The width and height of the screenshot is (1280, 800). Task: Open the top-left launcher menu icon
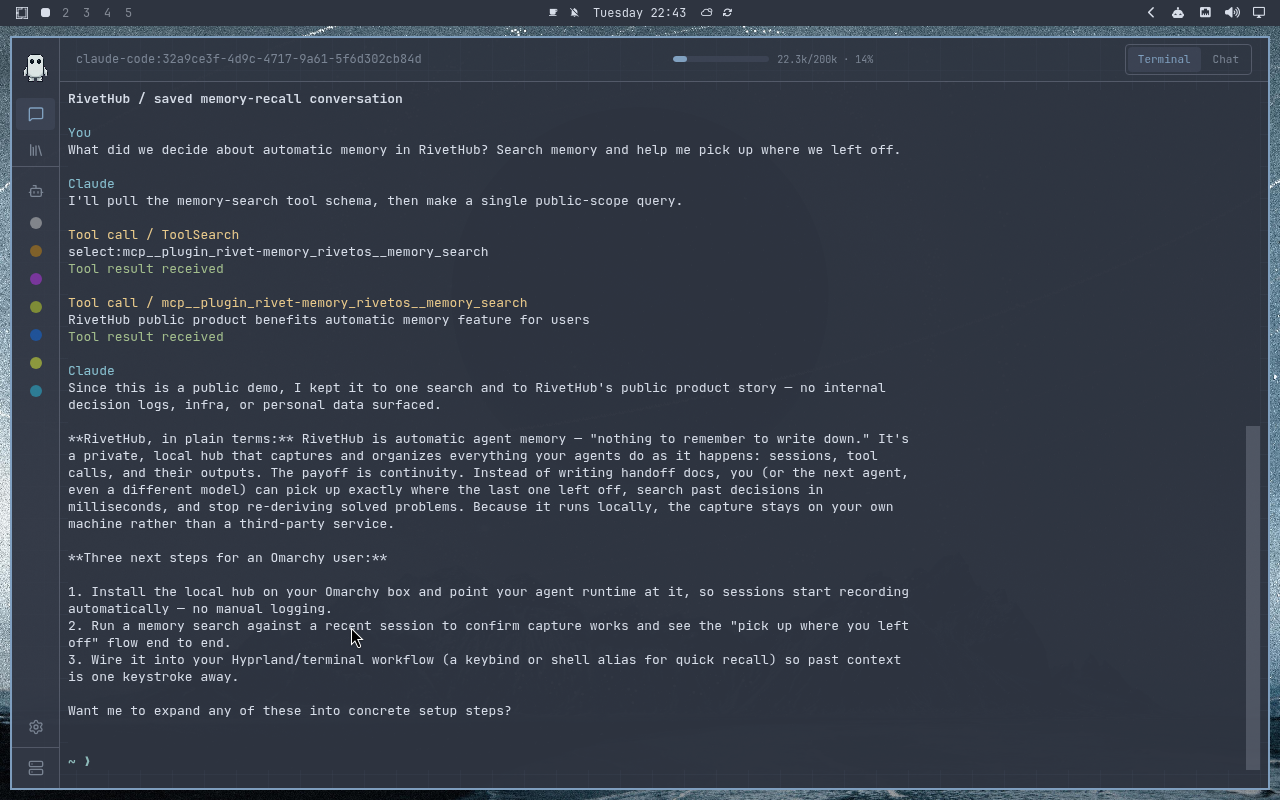[x=22, y=13]
